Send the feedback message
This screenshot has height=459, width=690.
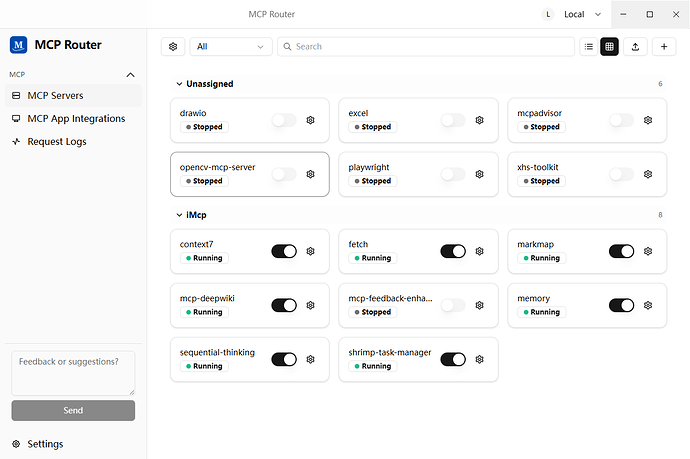tap(73, 411)
